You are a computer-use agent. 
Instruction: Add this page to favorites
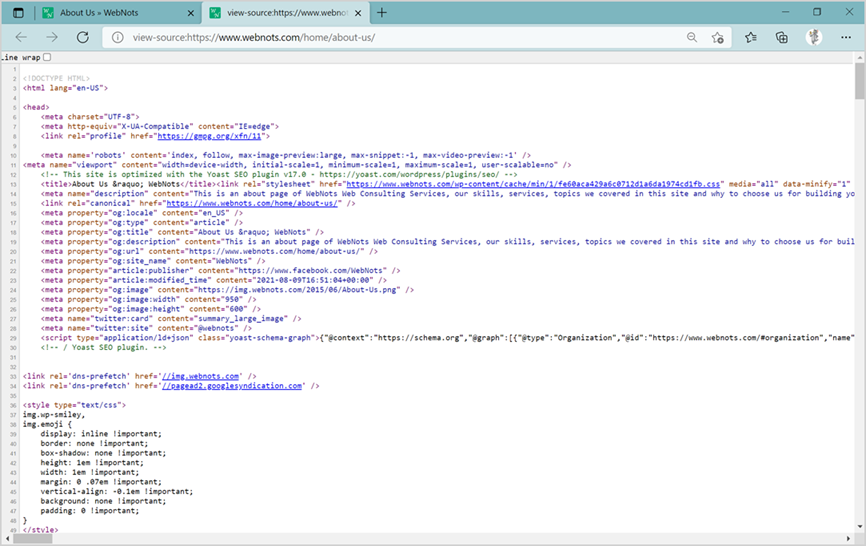coord(717,37)
